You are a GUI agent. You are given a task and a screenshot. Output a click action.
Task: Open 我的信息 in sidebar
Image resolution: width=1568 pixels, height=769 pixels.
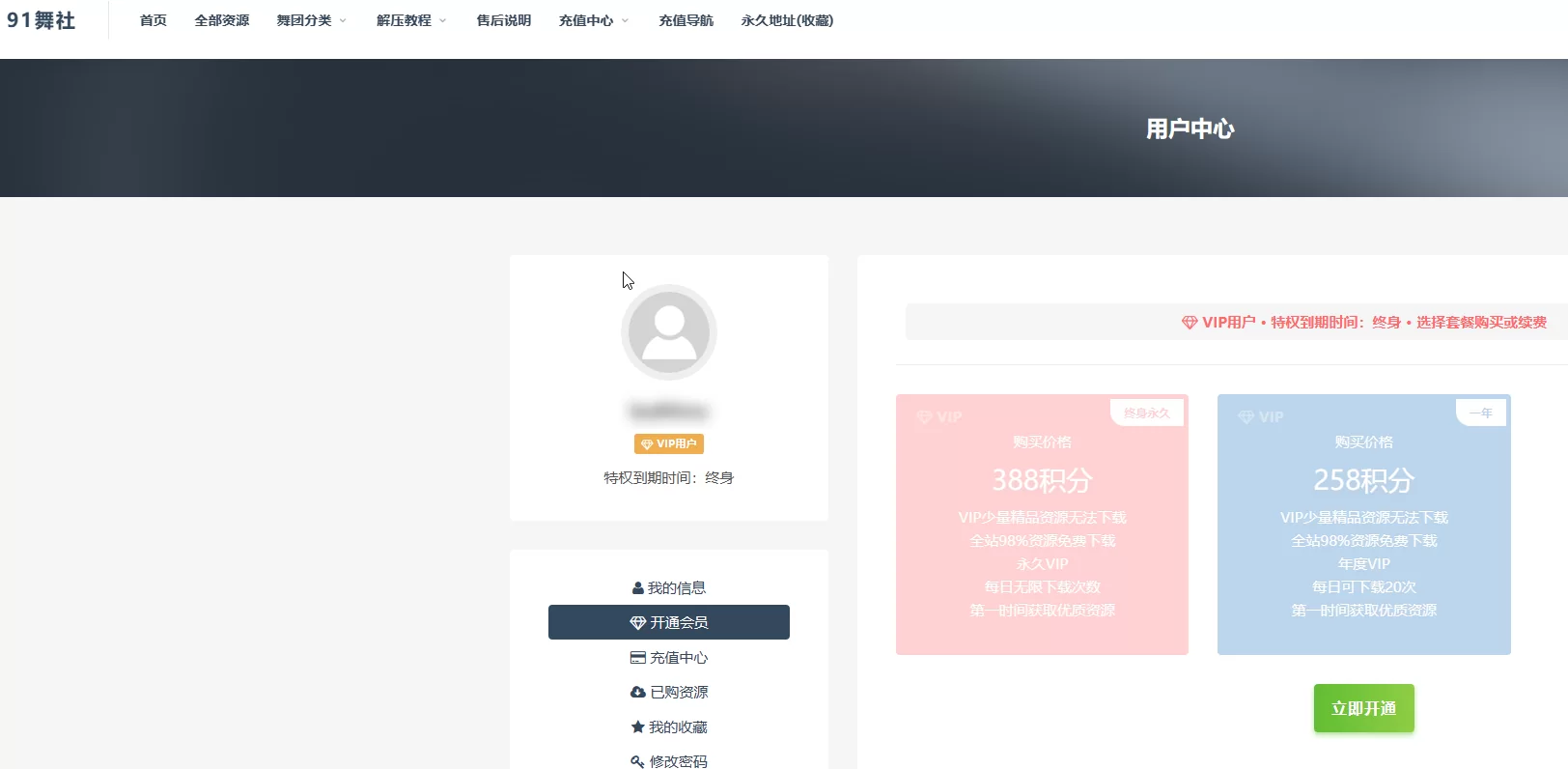[669, 587]
